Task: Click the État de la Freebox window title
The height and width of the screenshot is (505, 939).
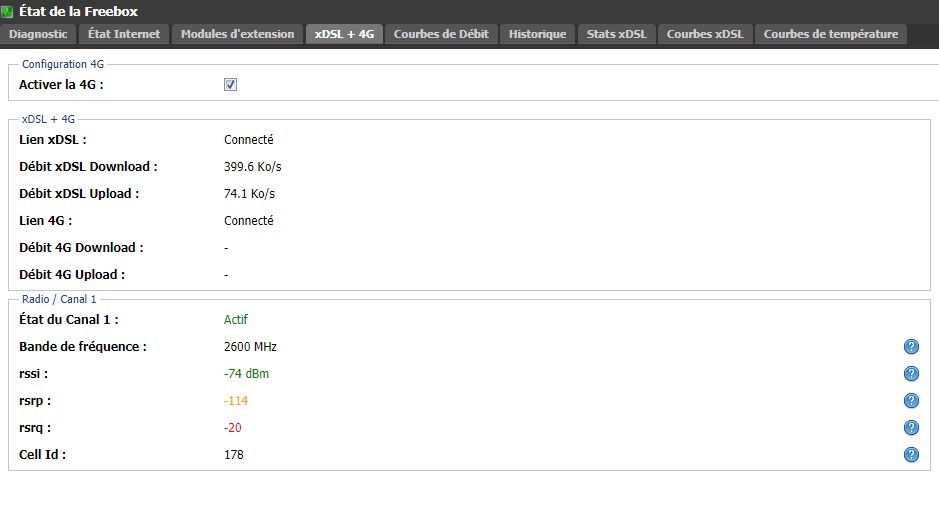Action: pyautogui.click(x=78, y=11)
